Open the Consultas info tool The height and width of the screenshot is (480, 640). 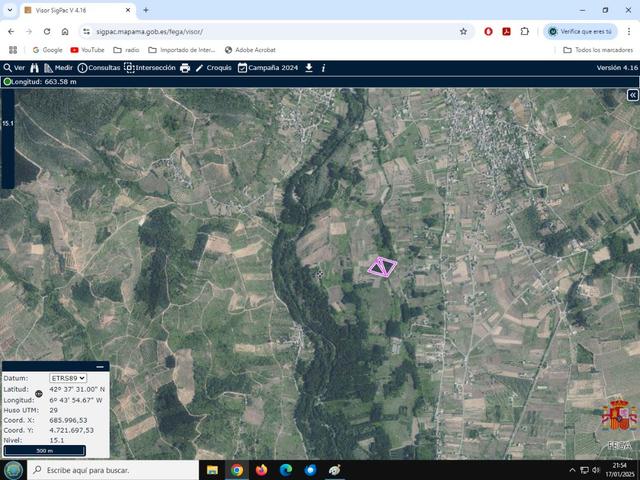coord(98,67)
